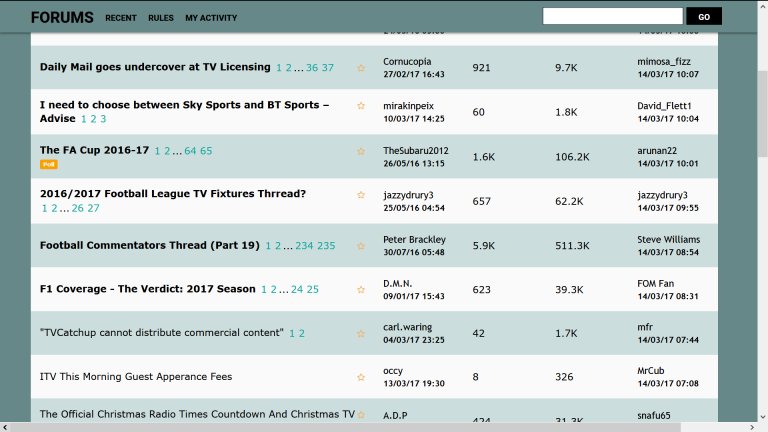Screen dimensions: 768x432
Task: Click the GO search button
Action: [704, 16]
